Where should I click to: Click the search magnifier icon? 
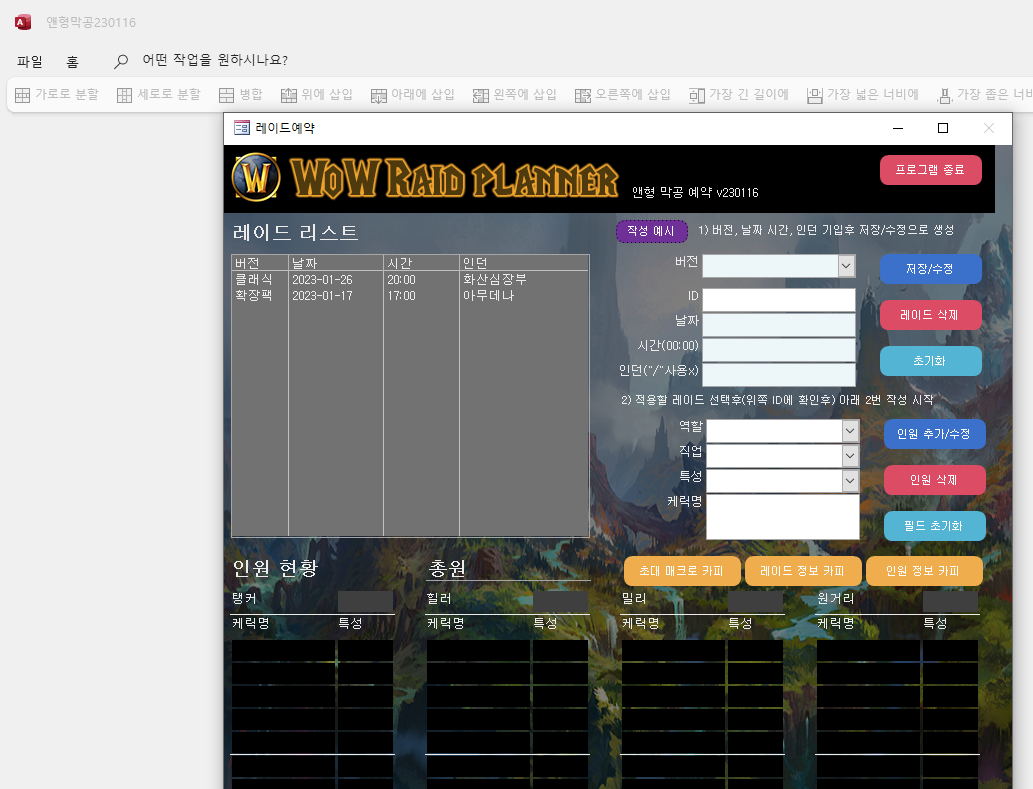pyautogui.click(x=121, y=61)
